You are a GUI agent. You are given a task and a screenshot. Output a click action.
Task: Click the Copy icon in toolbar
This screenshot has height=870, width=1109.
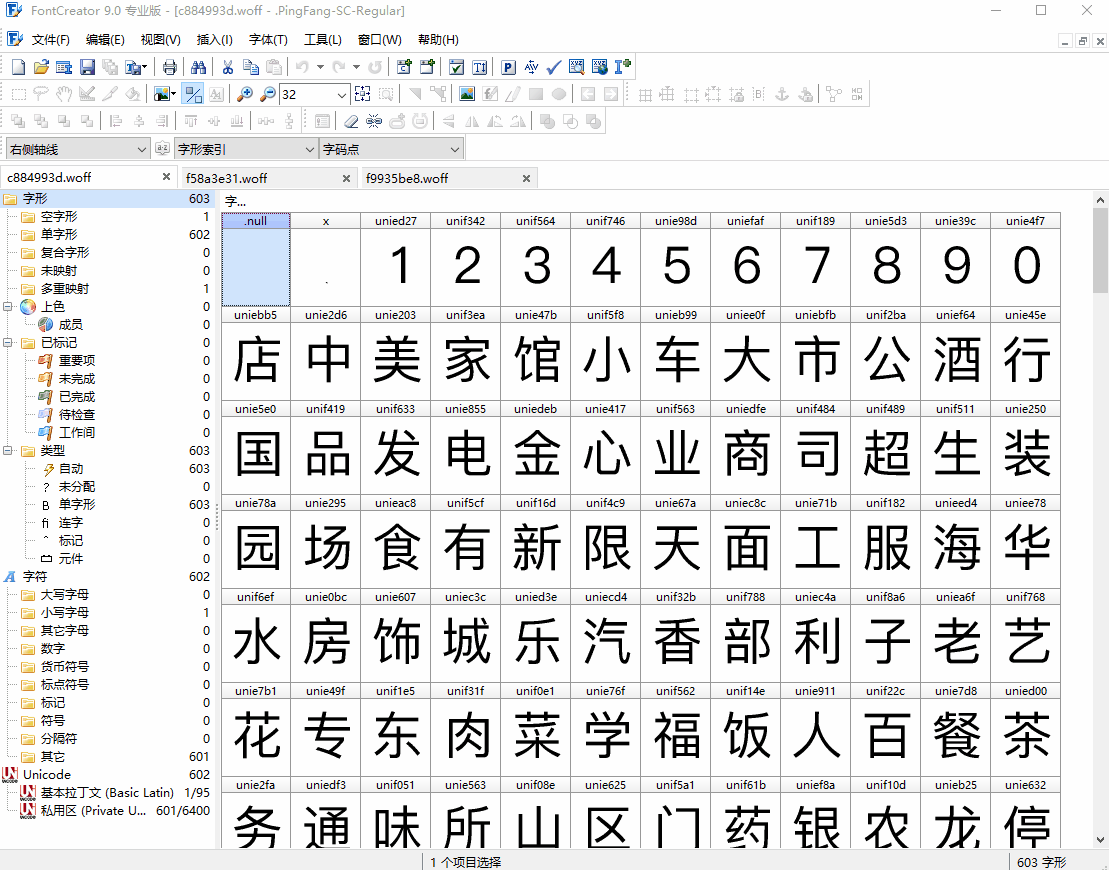point(250,67)
